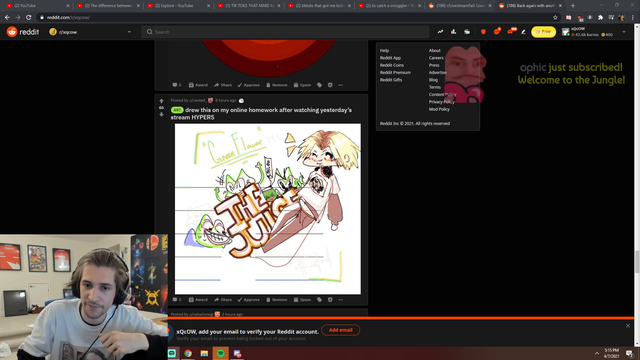Open comments on the post with 5 comments
This screenshot has width=640, height=360.
(x=177, y=85)
